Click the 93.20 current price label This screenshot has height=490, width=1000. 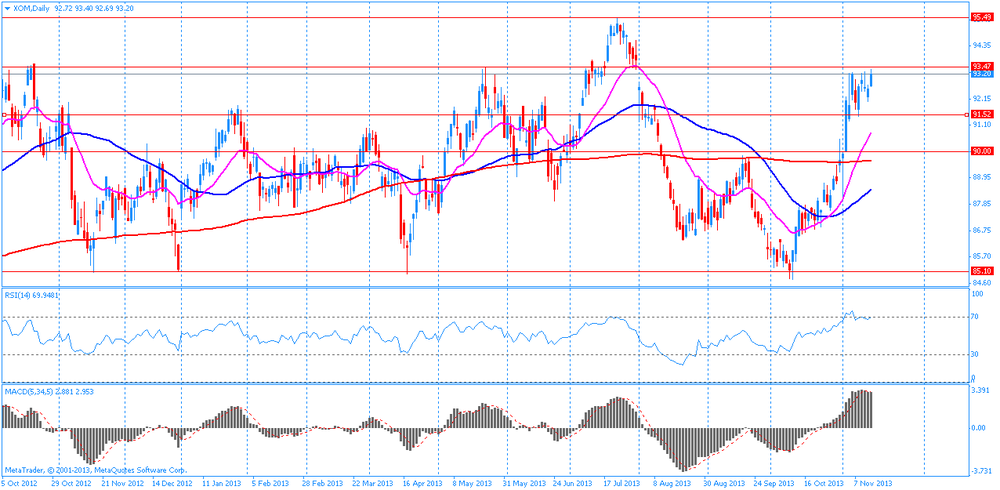[x=982, y=73]
